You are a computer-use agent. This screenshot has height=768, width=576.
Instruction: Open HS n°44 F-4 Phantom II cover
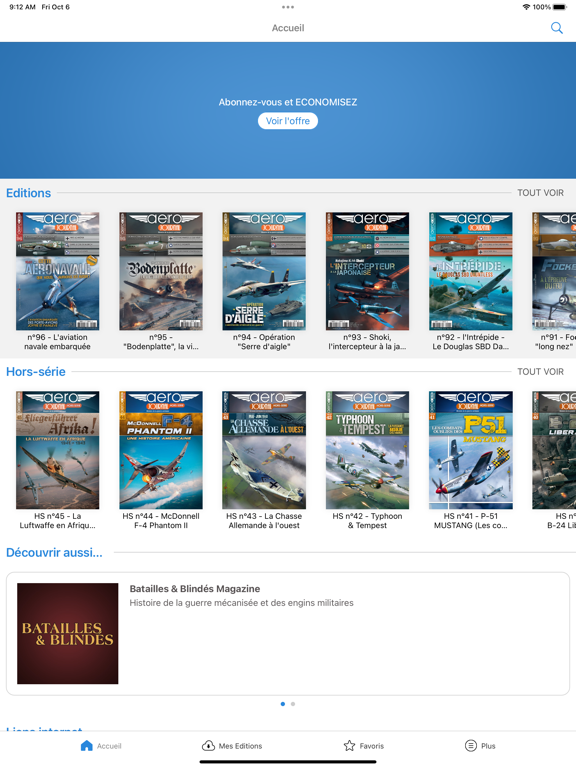[x=161, y=450]
